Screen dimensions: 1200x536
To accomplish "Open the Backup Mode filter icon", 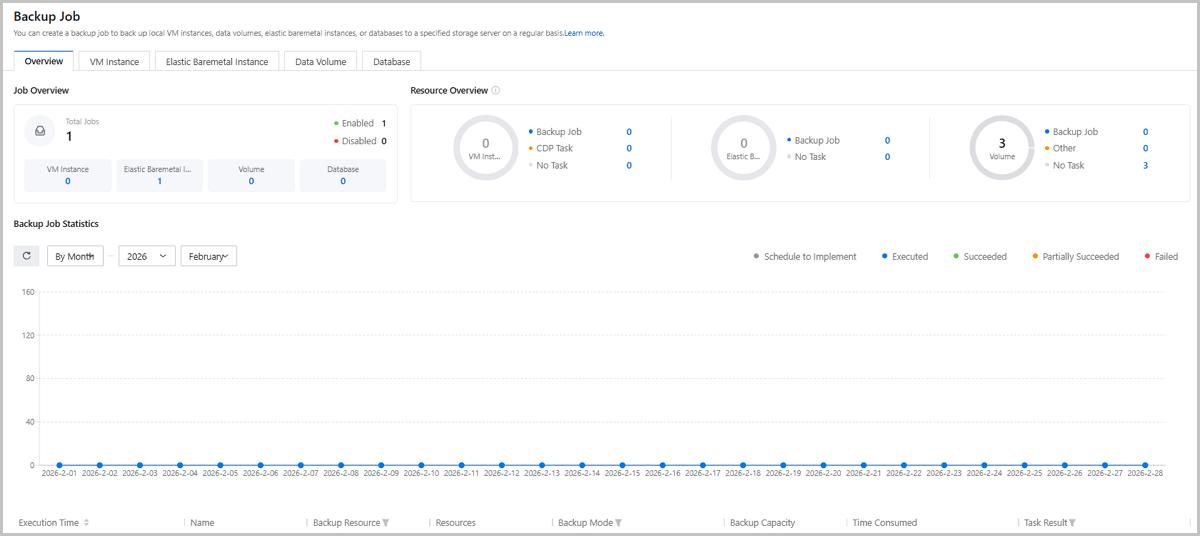I will pyautogui.click(x=619, y=523).
